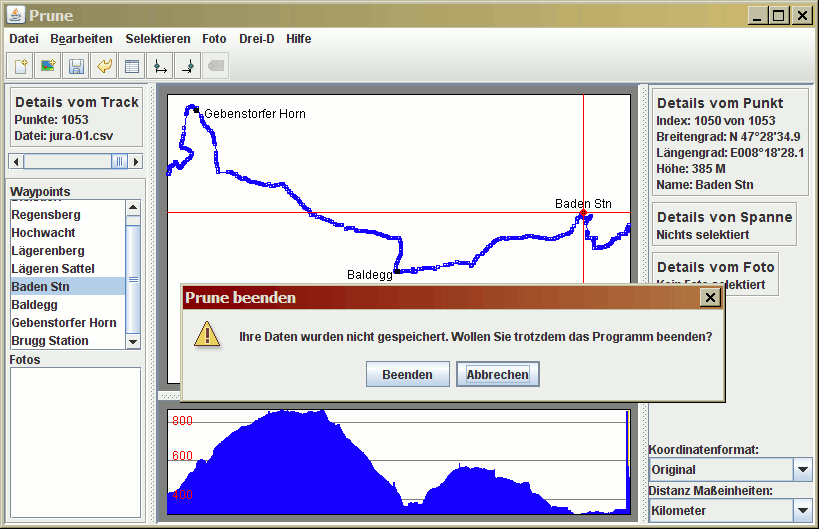Open the Distanz Maßeinheiten dropdown
Screen dimensions: 819x529
(802, 510)
